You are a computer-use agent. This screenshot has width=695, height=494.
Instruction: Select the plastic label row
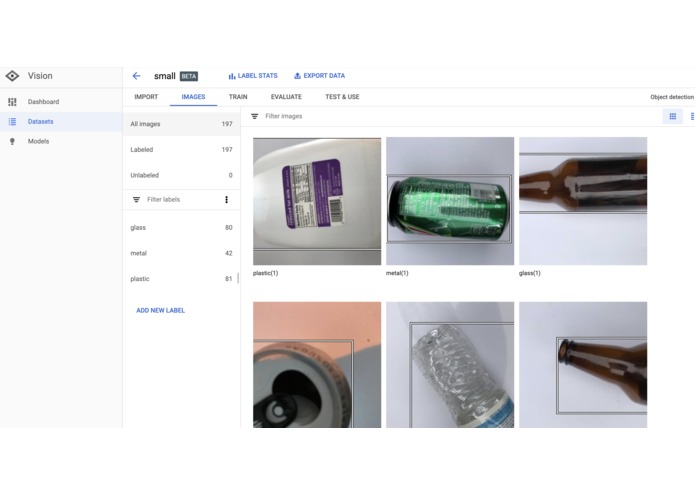pos(181,279)
